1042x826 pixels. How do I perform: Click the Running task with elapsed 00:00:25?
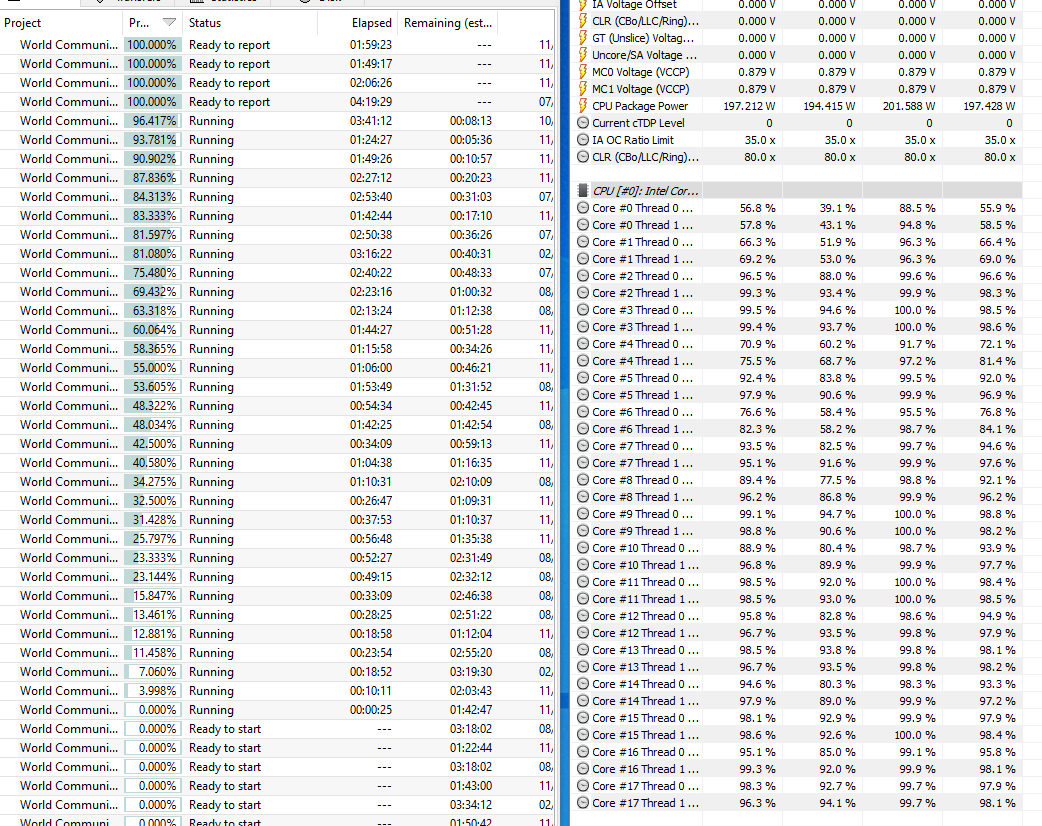(211, 710)
